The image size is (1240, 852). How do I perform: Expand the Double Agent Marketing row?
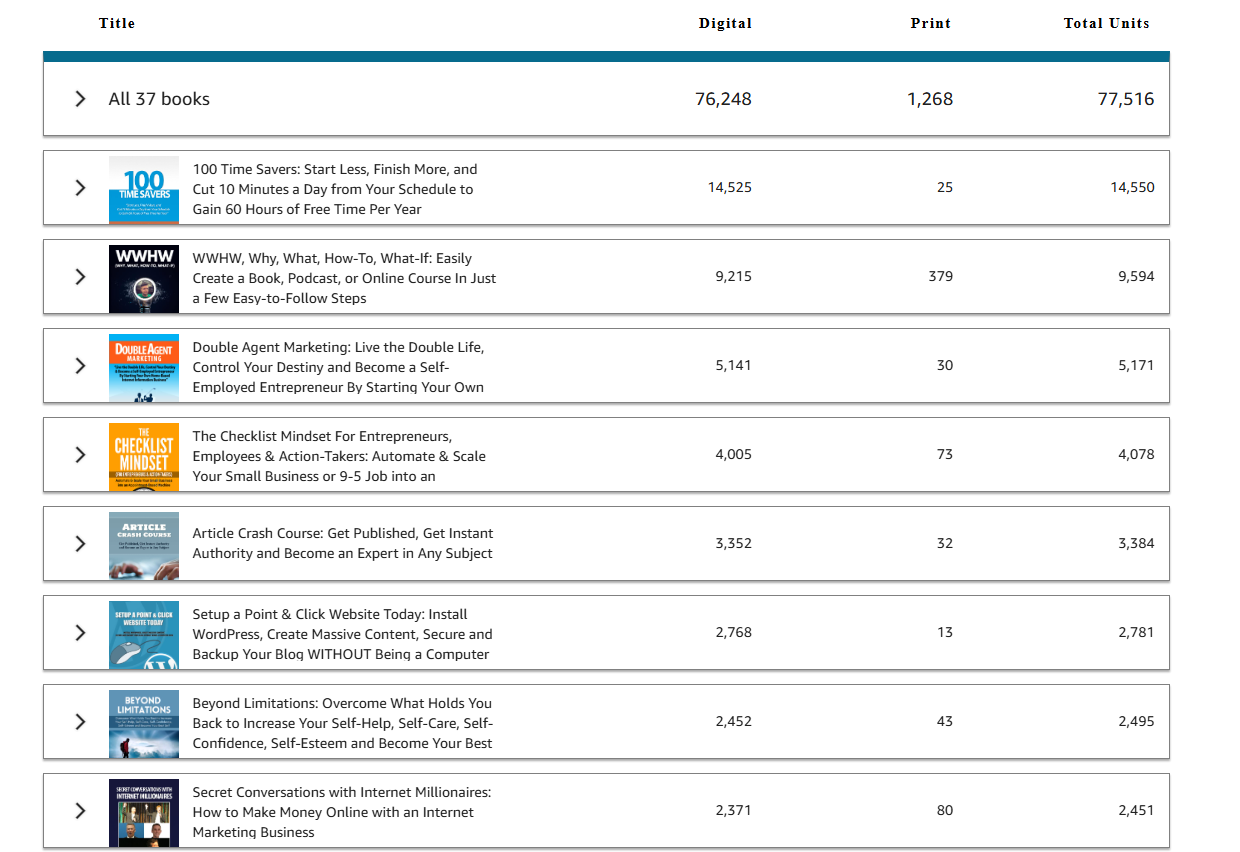pos(81,366)
